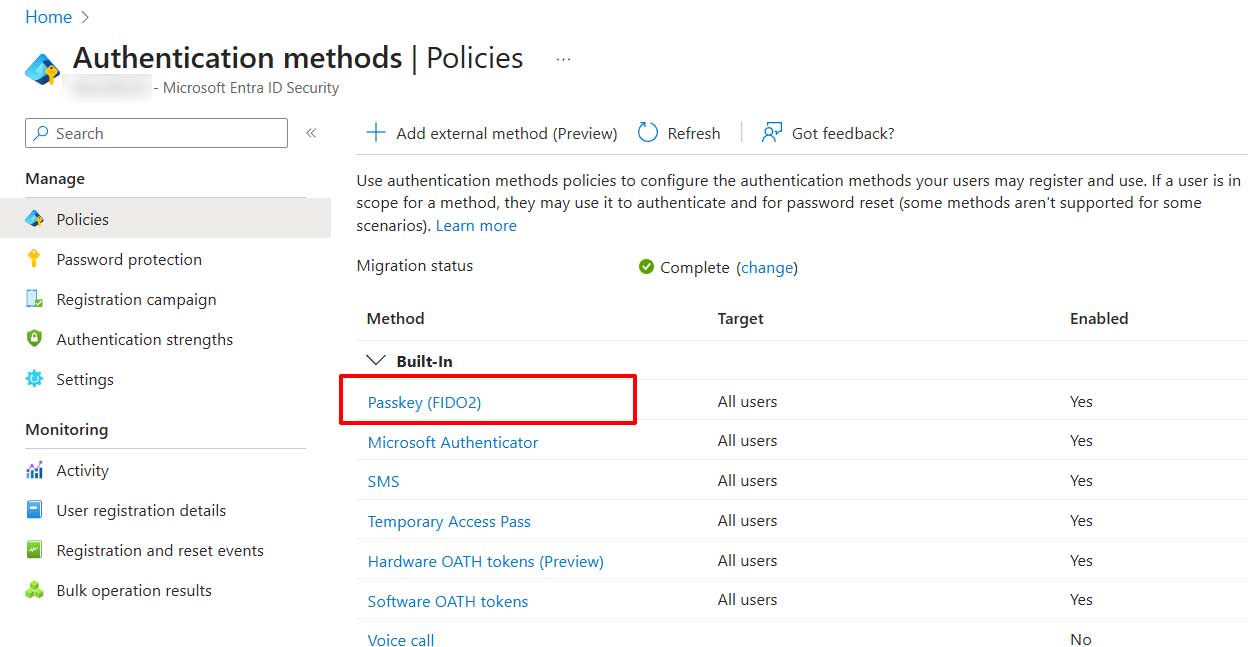Click the Registration and reset events icon
Image resolution: width=1248 pixels, height=647 pixels.
[35, 550]
